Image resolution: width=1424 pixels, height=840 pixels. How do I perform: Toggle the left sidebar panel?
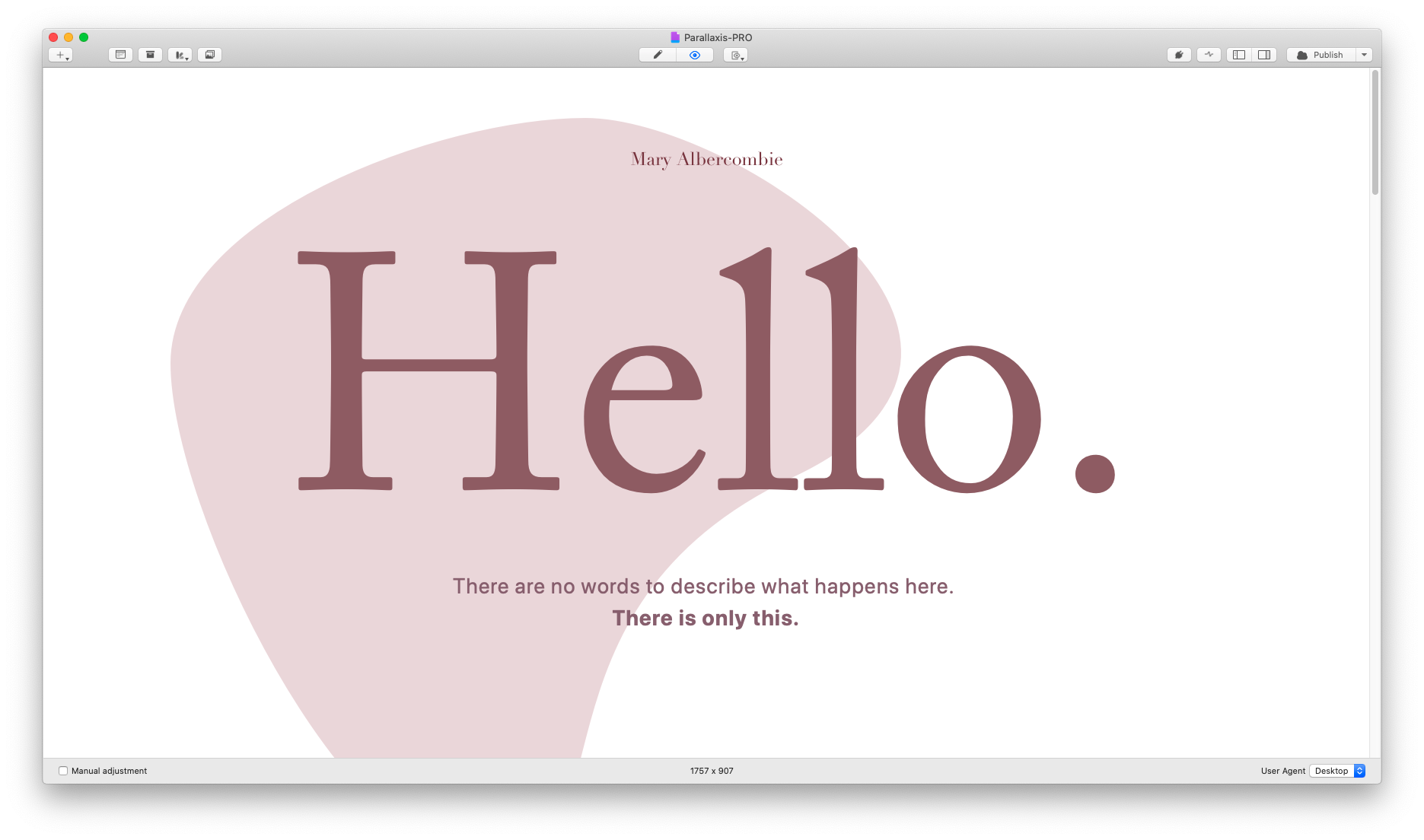click(x=1239, y=55)
